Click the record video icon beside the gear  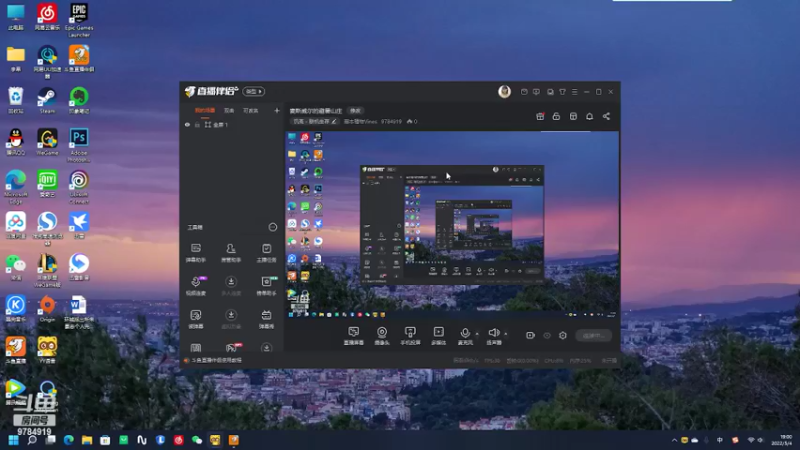[x=530, y=336]
